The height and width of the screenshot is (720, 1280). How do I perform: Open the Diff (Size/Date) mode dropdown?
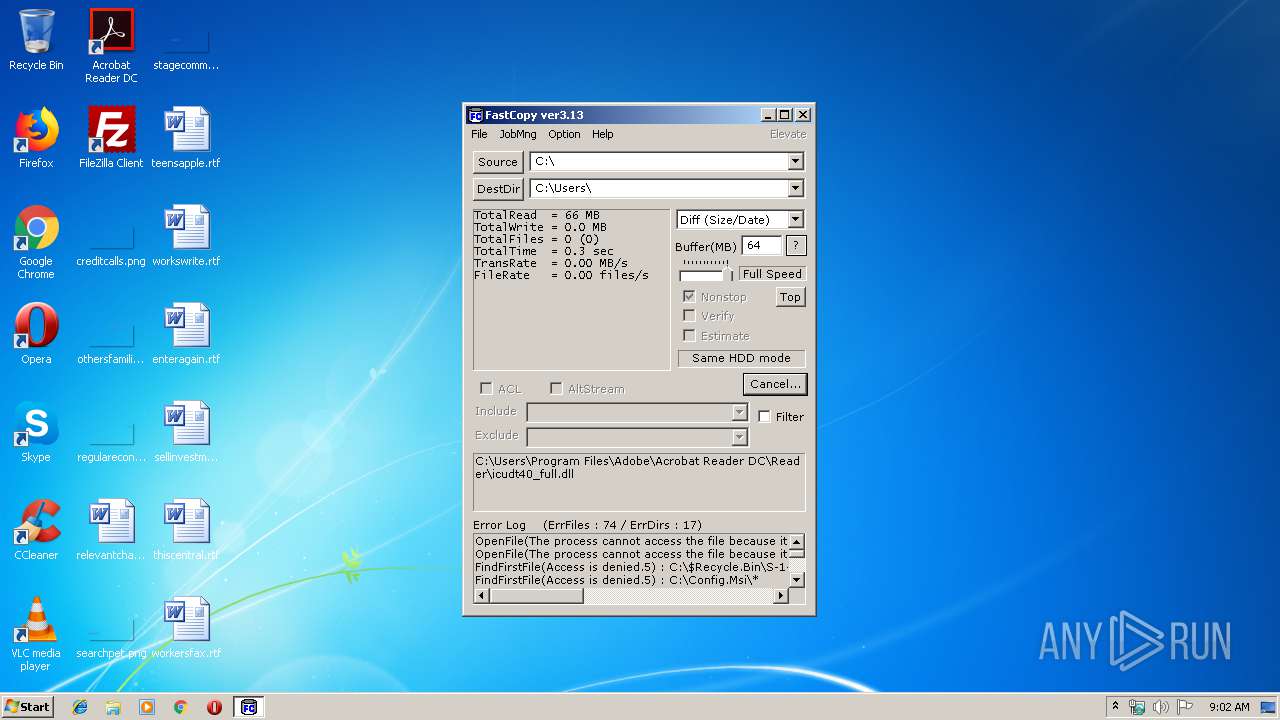[795, 219]
